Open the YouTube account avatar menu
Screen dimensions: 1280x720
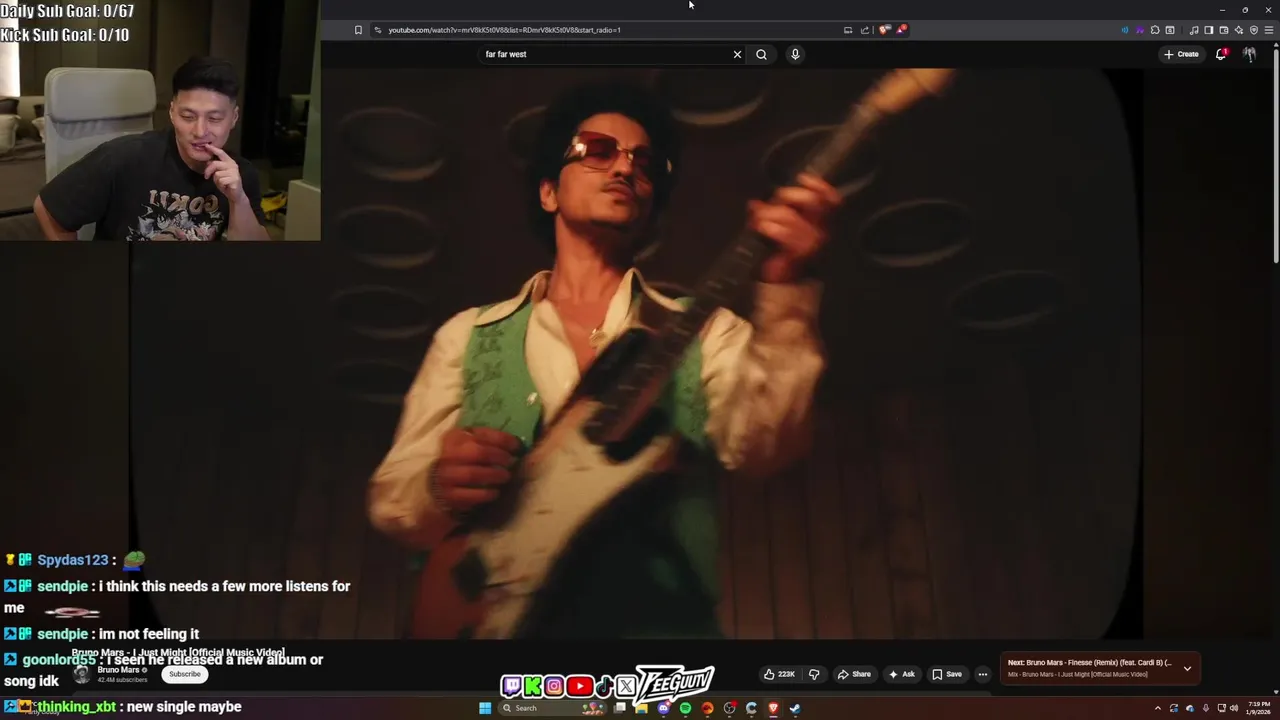pyautogui.click(x=1249, y=54)
